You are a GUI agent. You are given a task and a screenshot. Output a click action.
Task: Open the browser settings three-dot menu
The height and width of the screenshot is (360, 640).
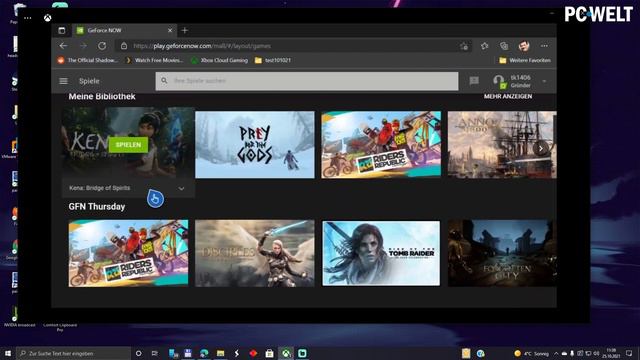coord(544,46)
